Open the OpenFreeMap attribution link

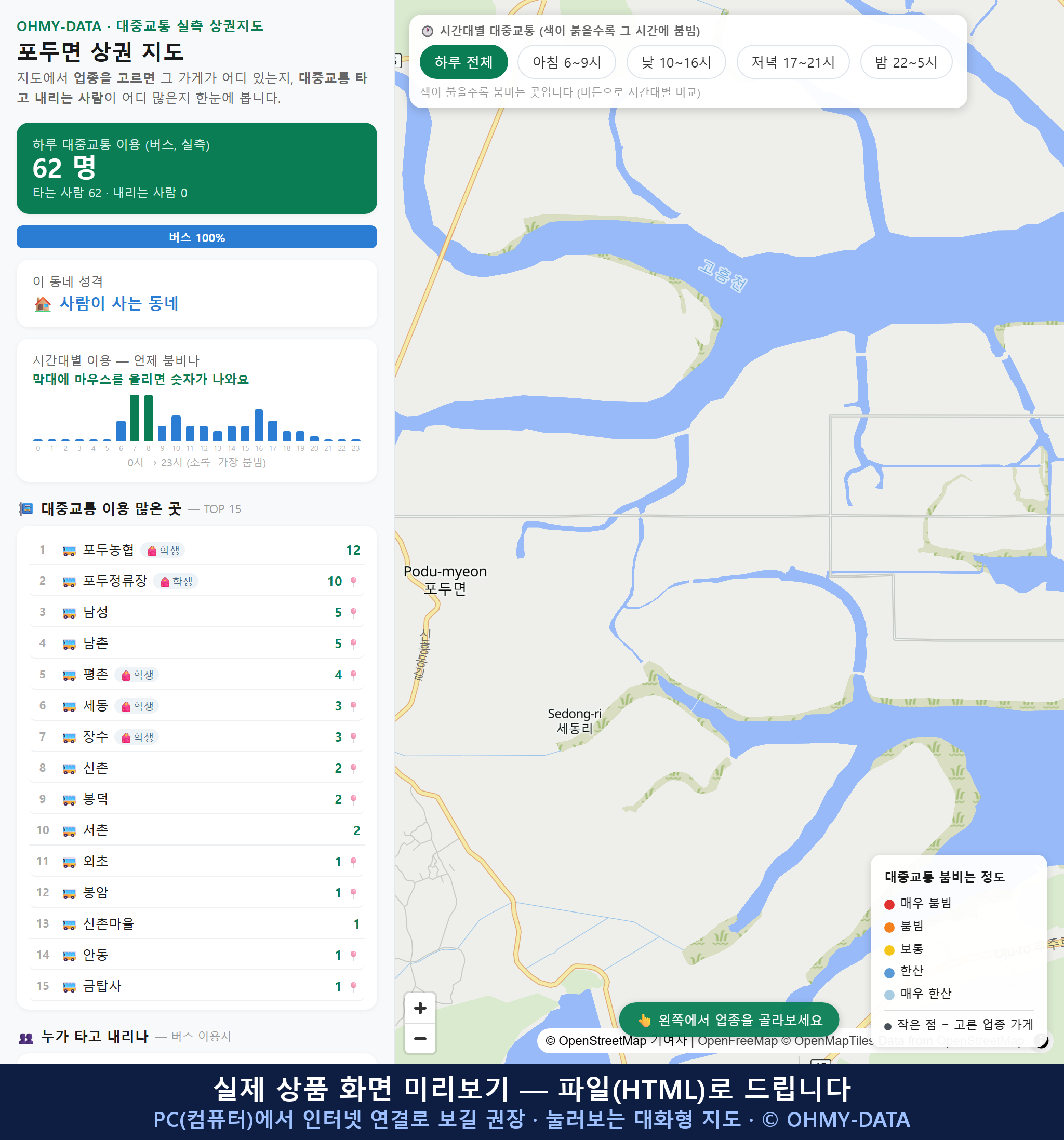[x=737, y=1041]
